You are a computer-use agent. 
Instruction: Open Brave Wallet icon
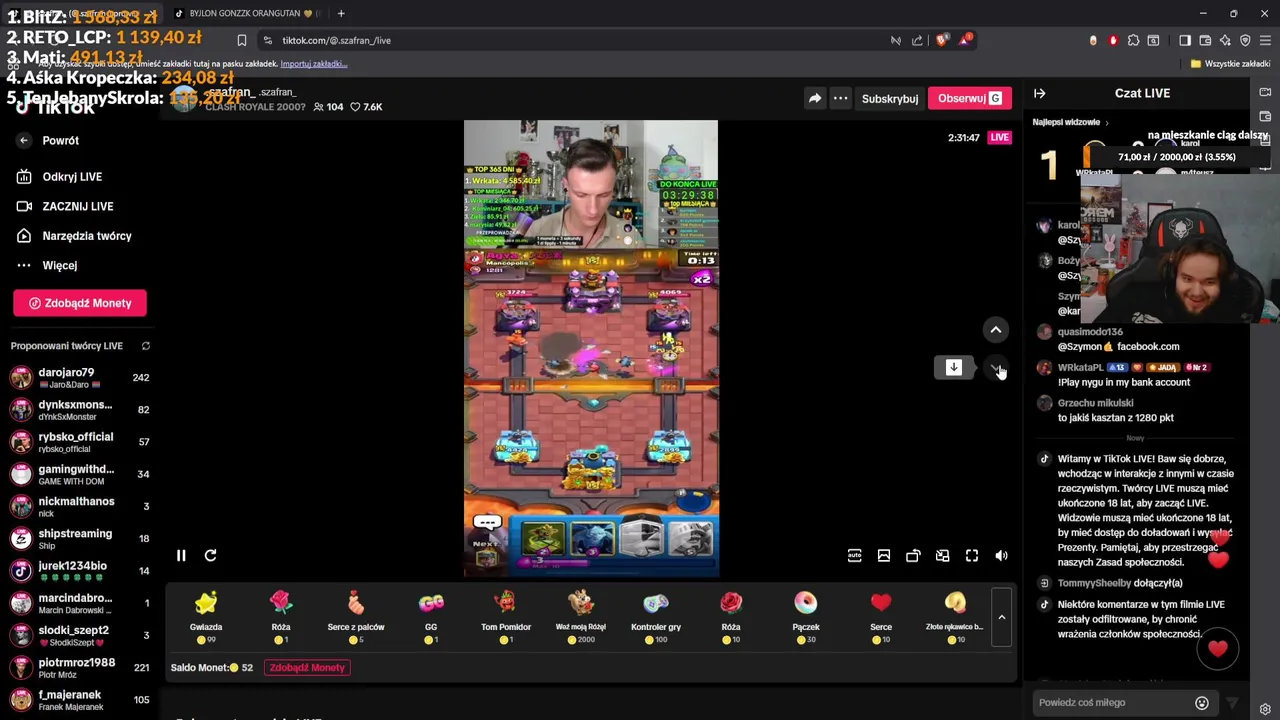pyautogui.click(x=1205, y=41)
